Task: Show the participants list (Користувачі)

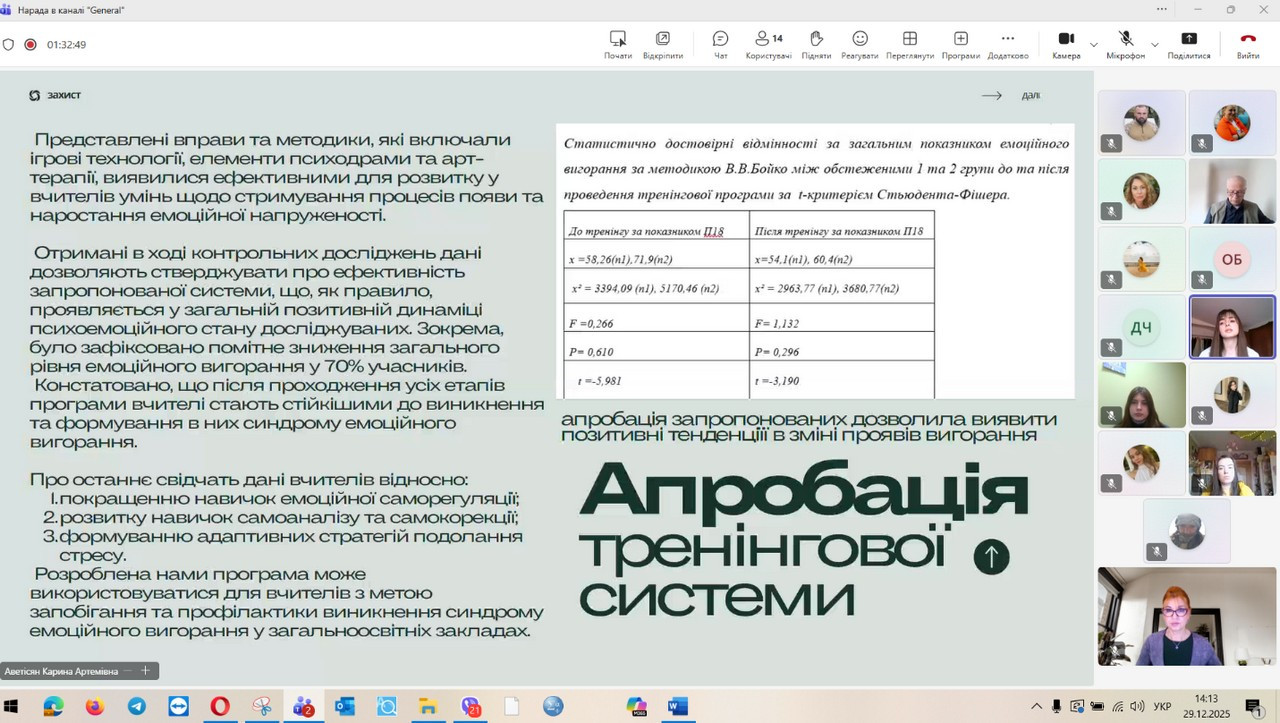Action: [768, 43]
